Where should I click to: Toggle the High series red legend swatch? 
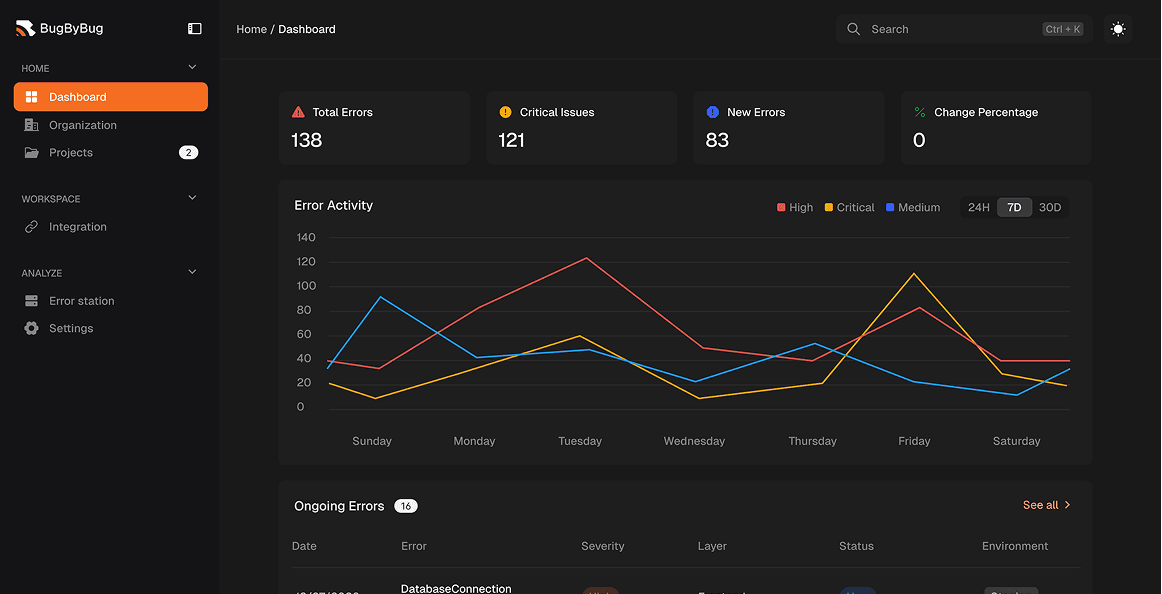coord(781,207)
